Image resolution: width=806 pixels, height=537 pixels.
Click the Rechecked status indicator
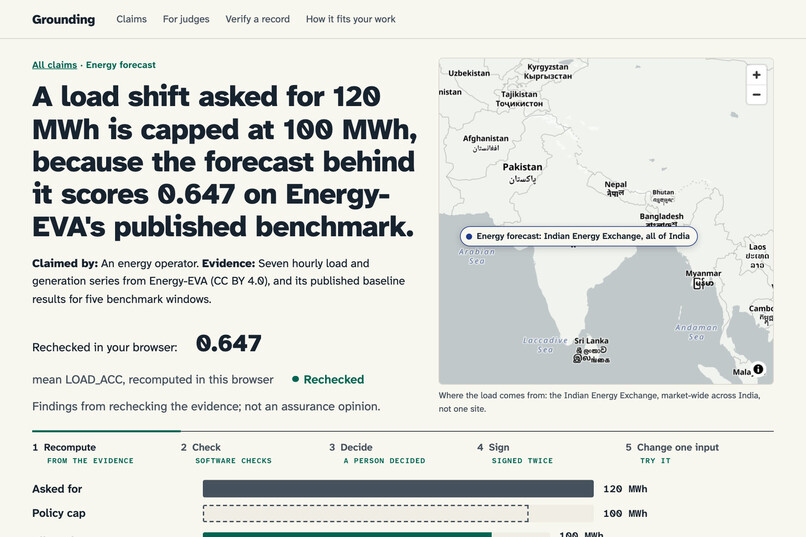(x=328, y=379)
